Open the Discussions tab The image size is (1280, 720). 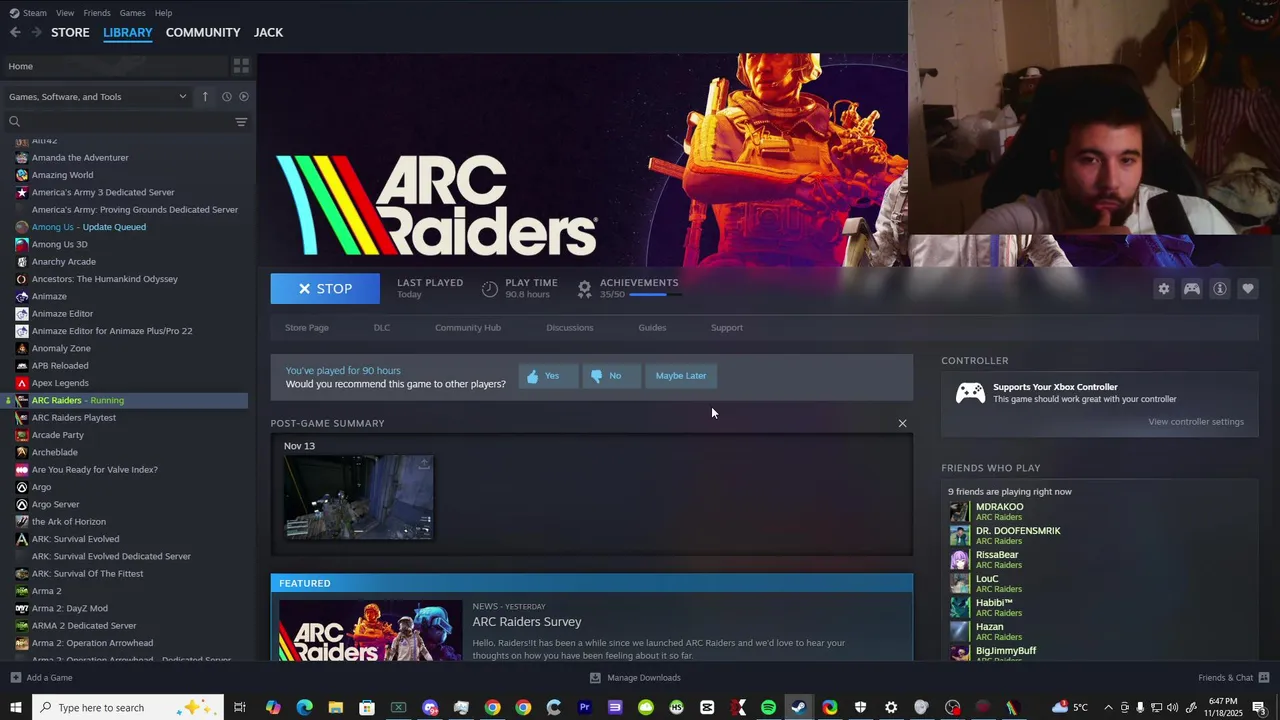click(570, 328)
